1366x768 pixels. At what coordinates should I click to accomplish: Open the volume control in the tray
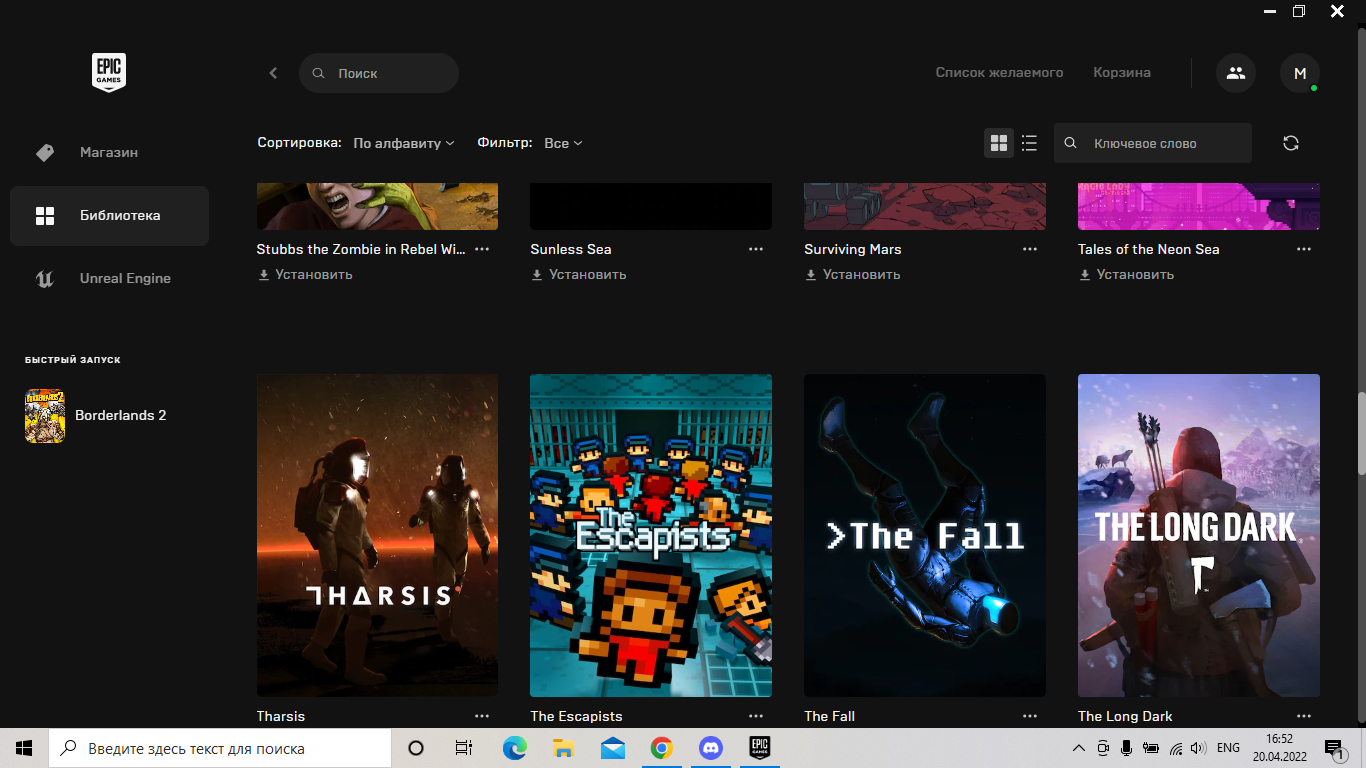click(x=1198, y=748)
